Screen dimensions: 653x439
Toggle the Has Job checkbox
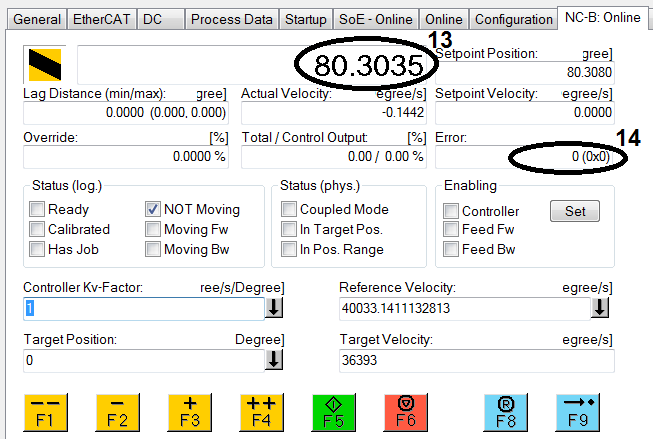click(37, 249)
